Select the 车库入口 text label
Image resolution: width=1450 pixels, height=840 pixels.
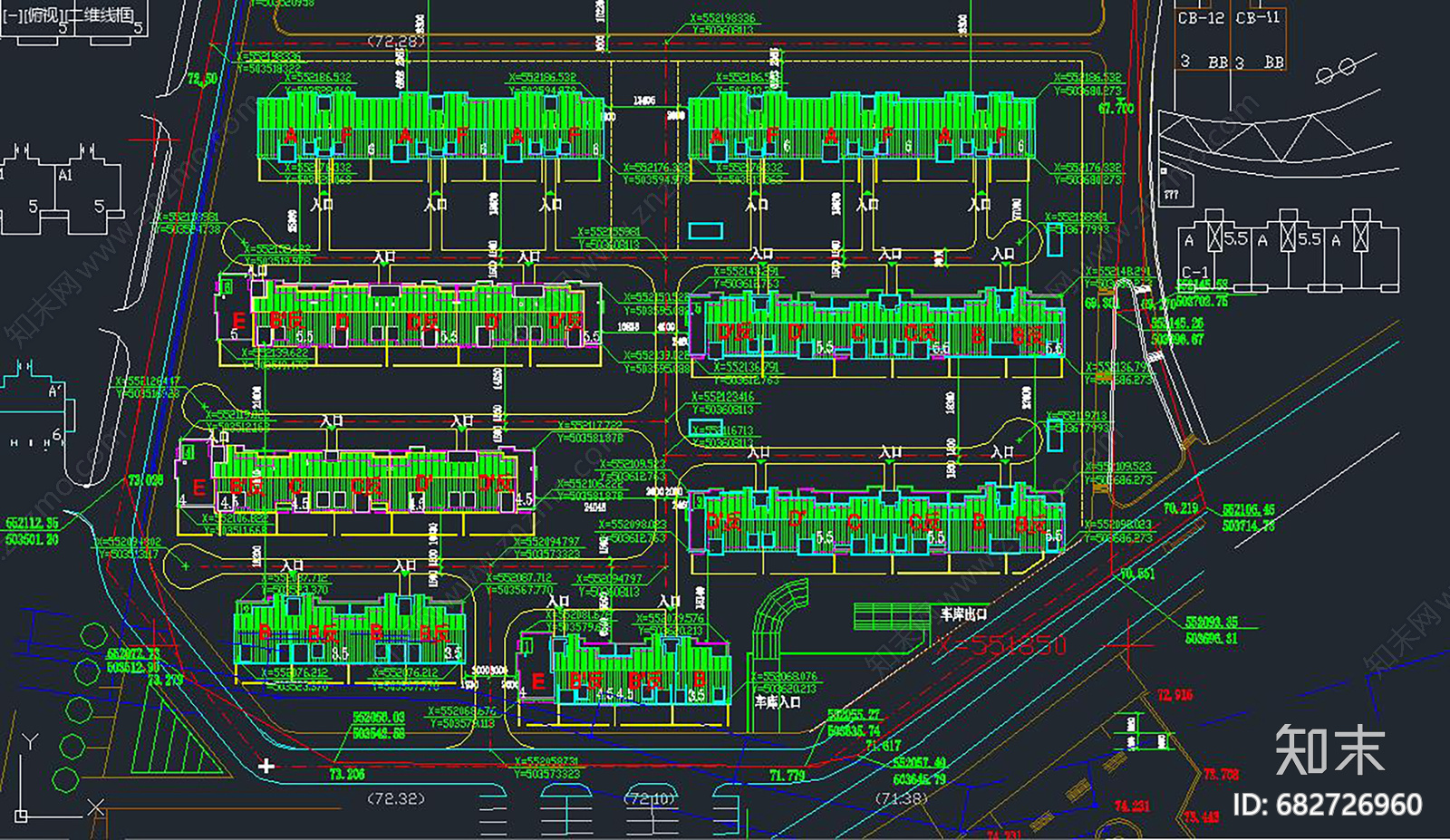778,701
